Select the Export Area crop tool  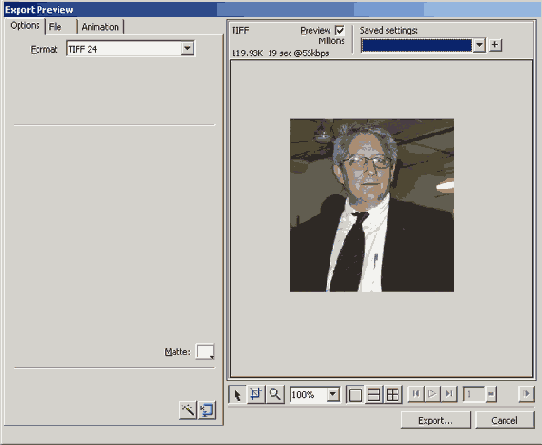[x=256, y=394]
